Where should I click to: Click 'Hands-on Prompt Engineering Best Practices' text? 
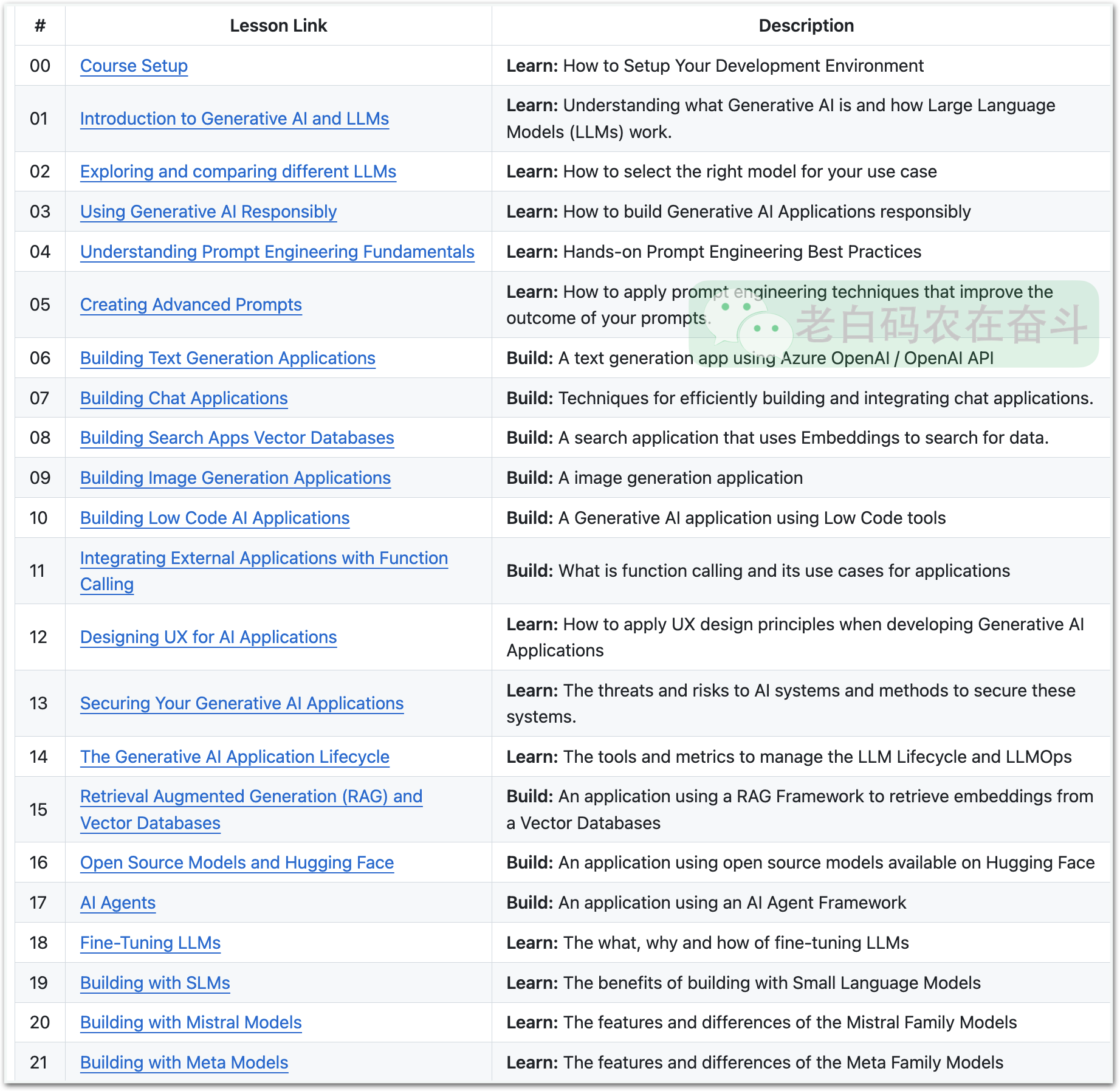tap(742, 252)
